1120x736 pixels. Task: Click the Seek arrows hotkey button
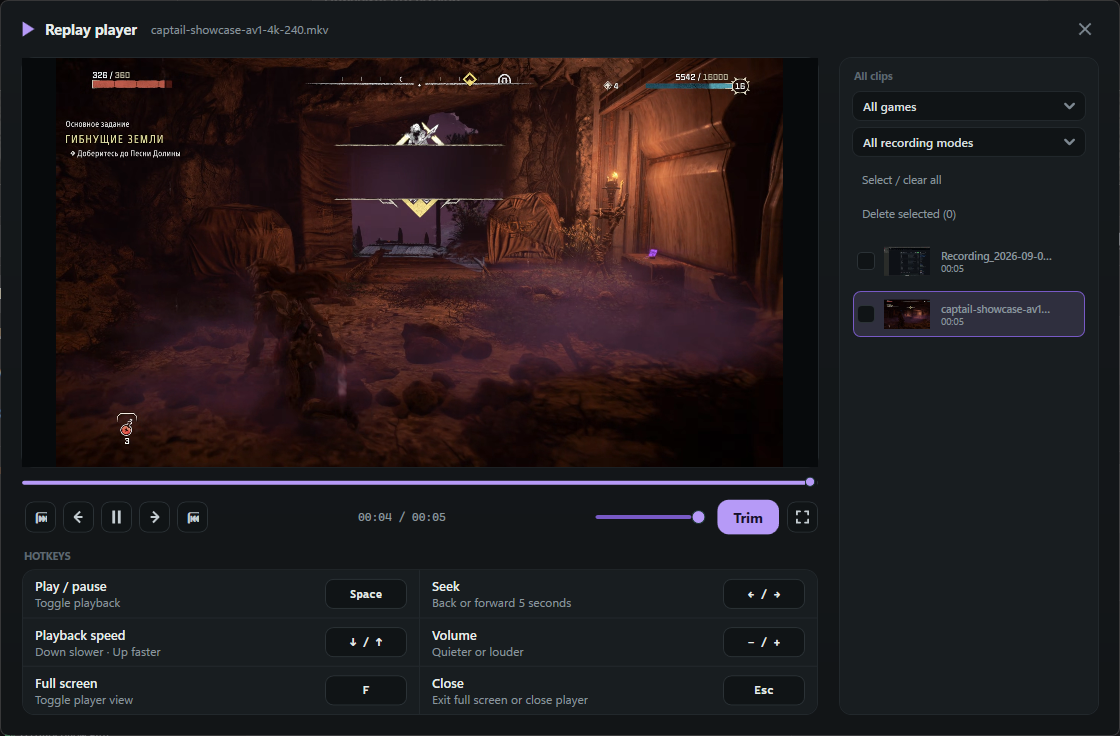pos(764,594)
